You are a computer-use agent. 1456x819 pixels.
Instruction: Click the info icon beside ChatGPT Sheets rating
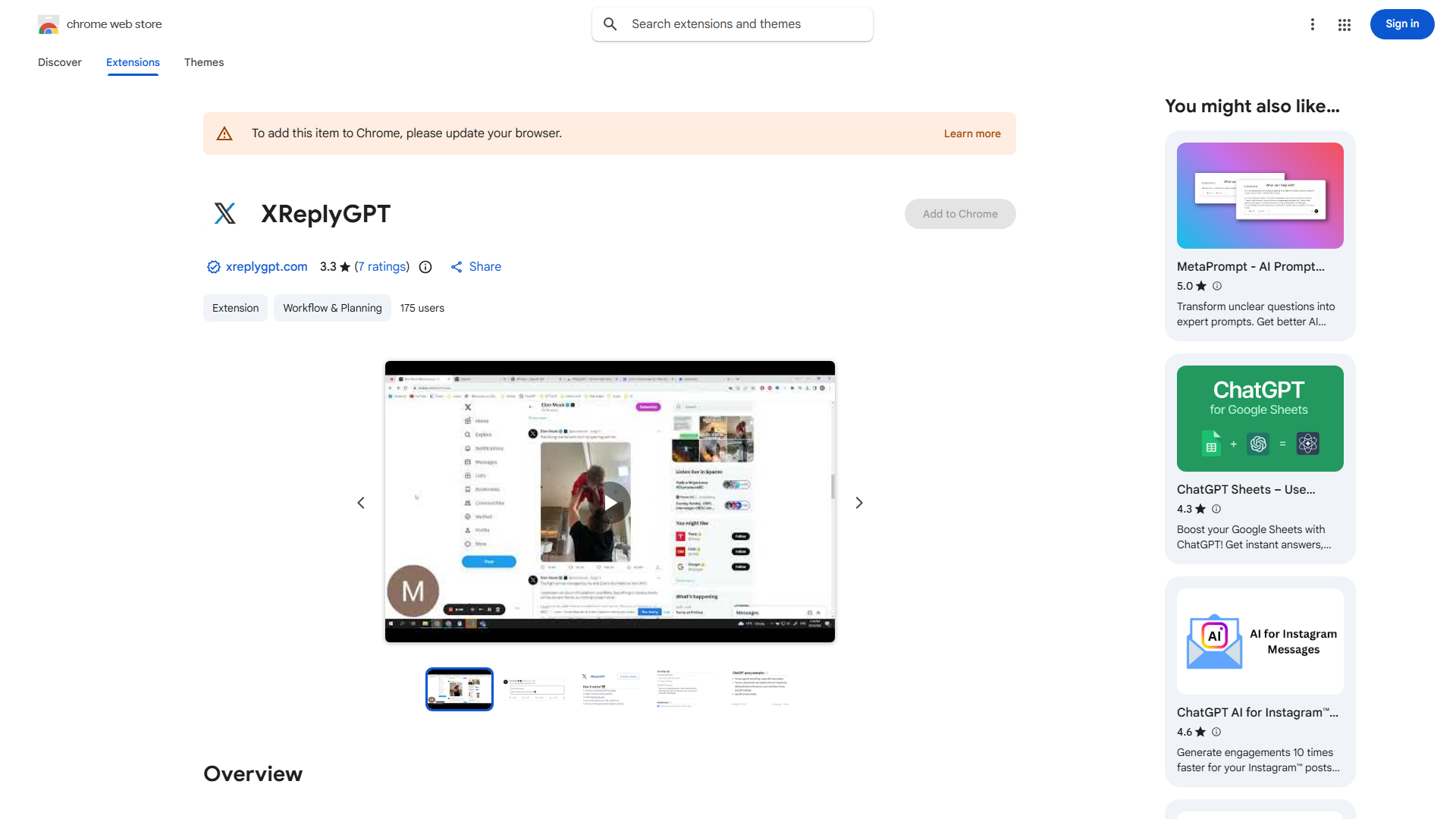point(1216,509)
